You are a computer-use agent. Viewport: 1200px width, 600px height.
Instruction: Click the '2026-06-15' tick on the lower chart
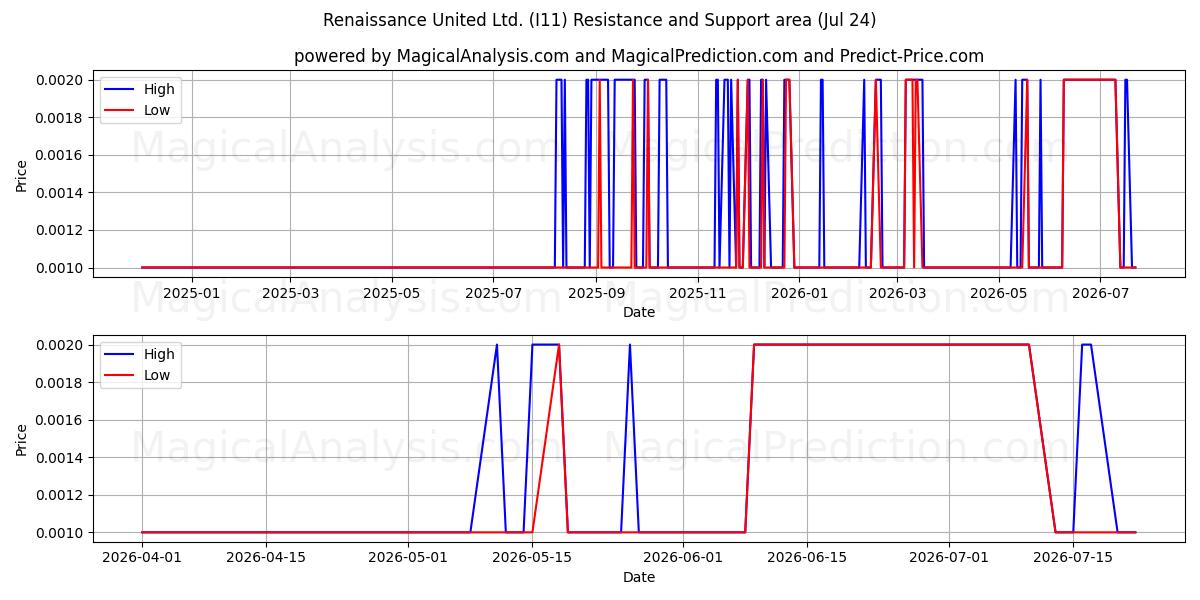click(x=807, y=558)
